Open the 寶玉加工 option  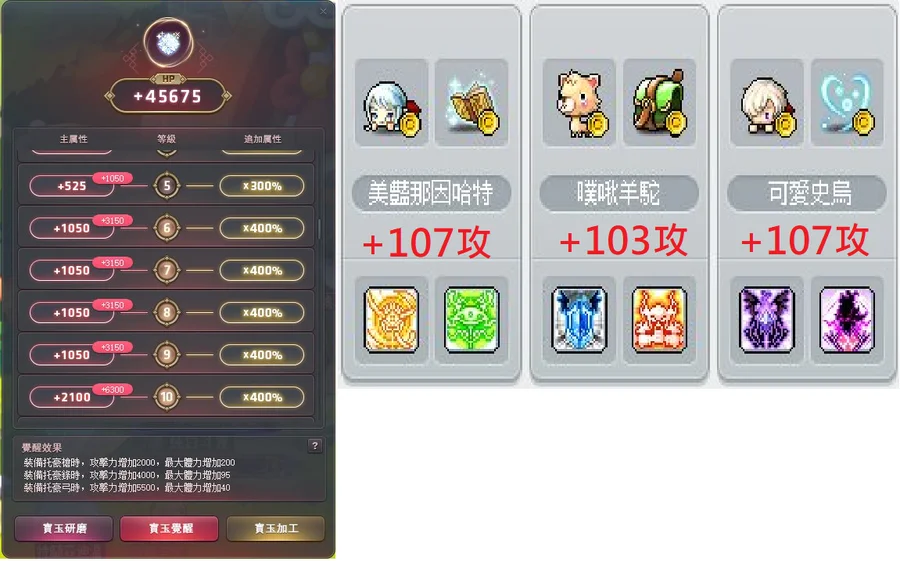pyautogui.click(x=276, y=528)
